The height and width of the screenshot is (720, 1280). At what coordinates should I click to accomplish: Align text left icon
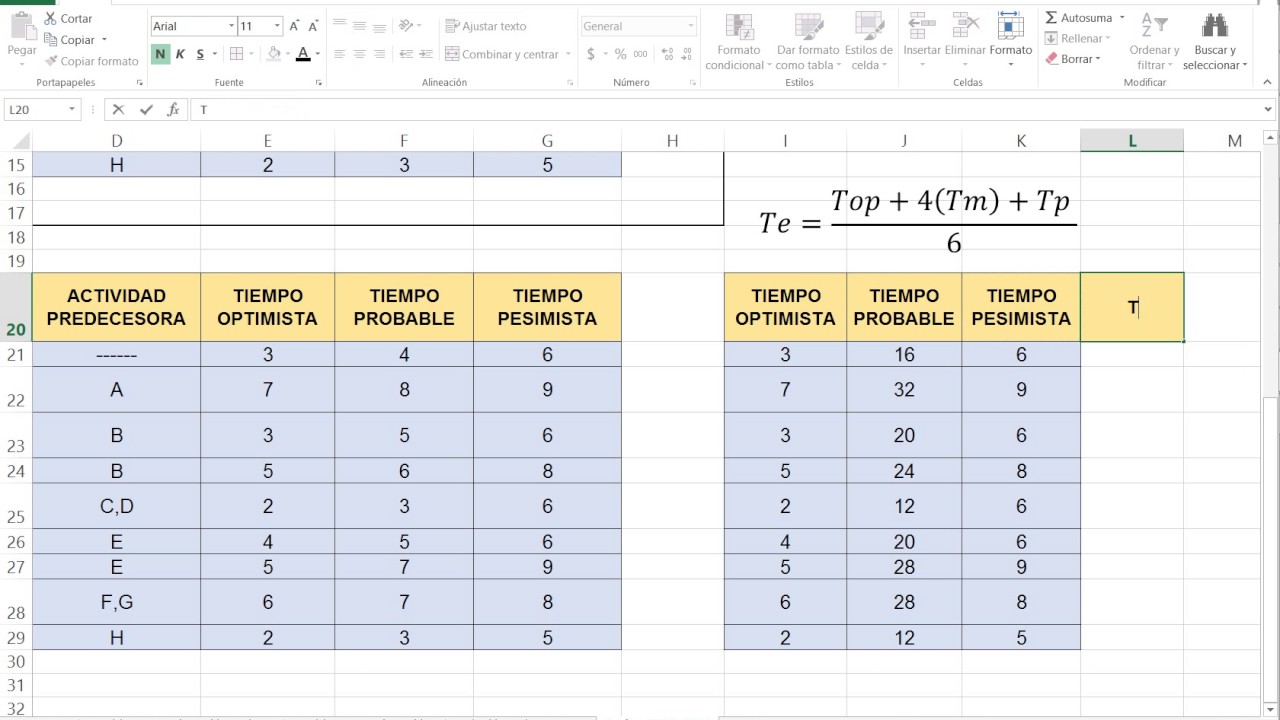tap(340, 54)
